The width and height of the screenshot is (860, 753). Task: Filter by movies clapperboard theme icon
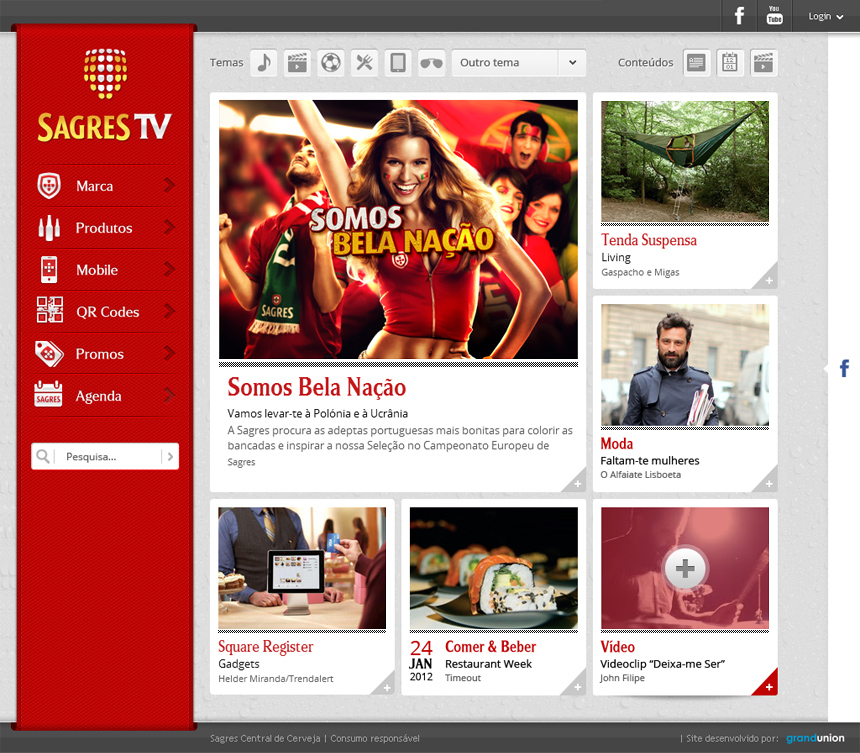click(297, 63)
